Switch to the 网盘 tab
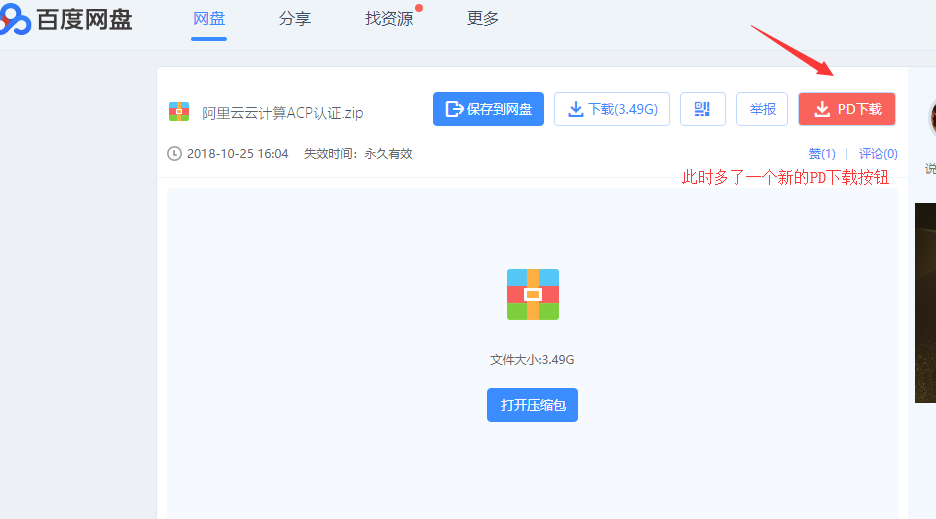Viewport: 936px width, 519px height. [x=209, y=19]
